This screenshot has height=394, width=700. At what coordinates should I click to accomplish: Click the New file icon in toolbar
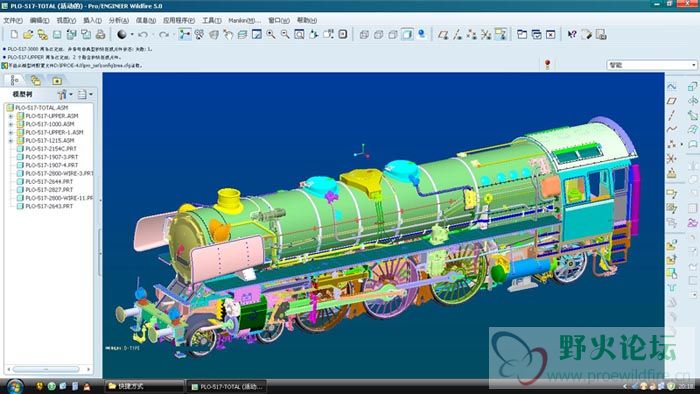(x=14, y=34)
